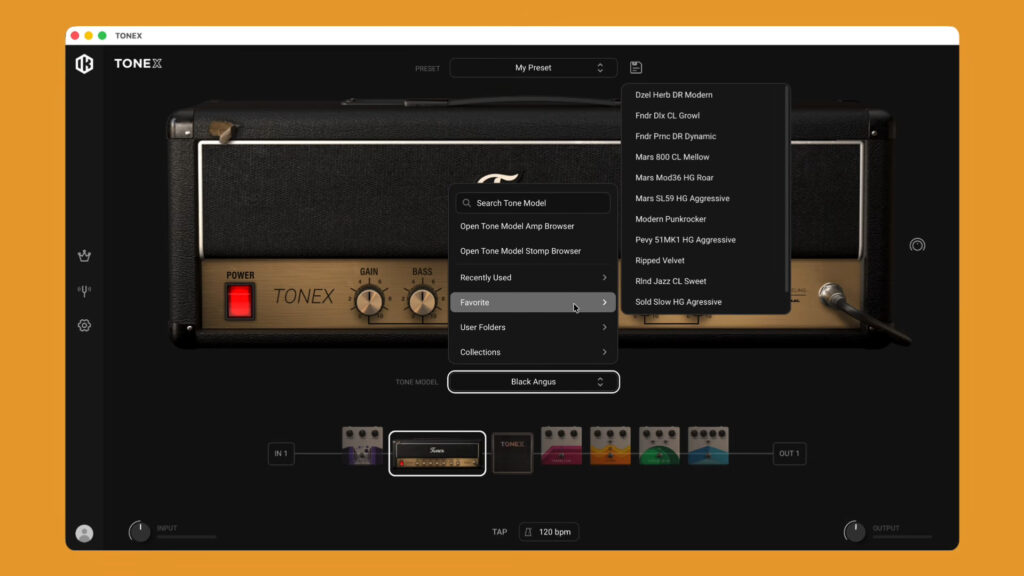The height and width of the screenshot is (576, 1024).
Task: Select the Tonex amp block in chain
Action: (437, 453)
